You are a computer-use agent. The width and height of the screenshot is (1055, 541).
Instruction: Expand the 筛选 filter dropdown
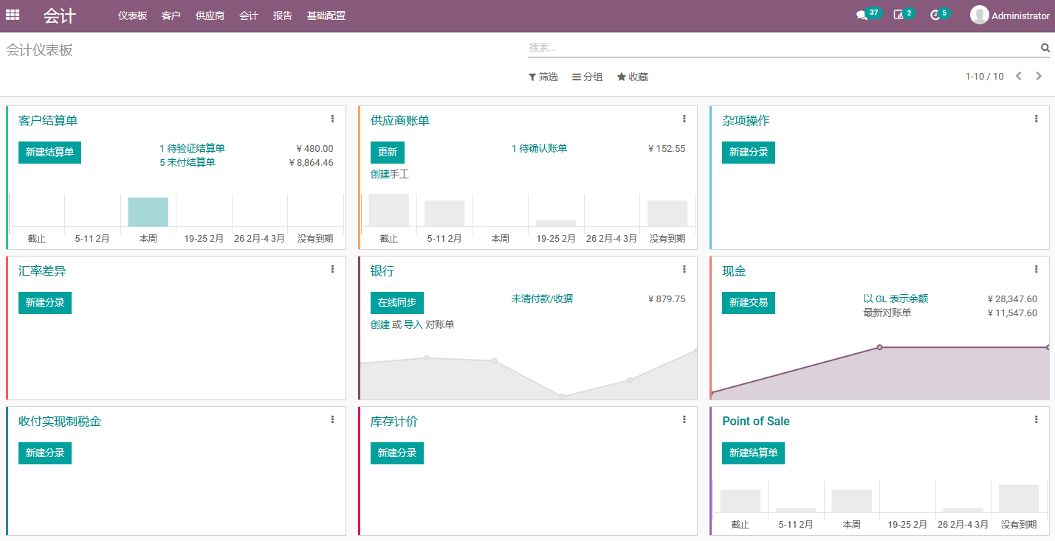tap(543, 77)
